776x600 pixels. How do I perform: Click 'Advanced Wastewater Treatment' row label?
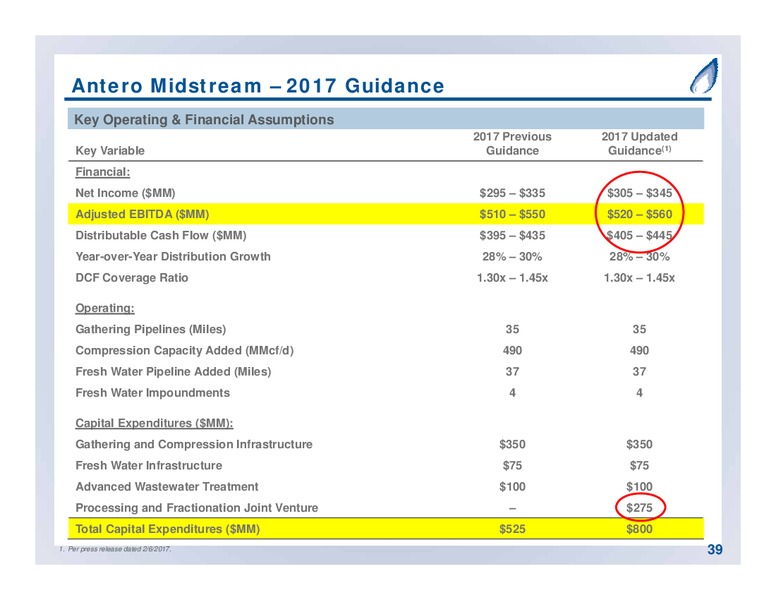[167, 487]
